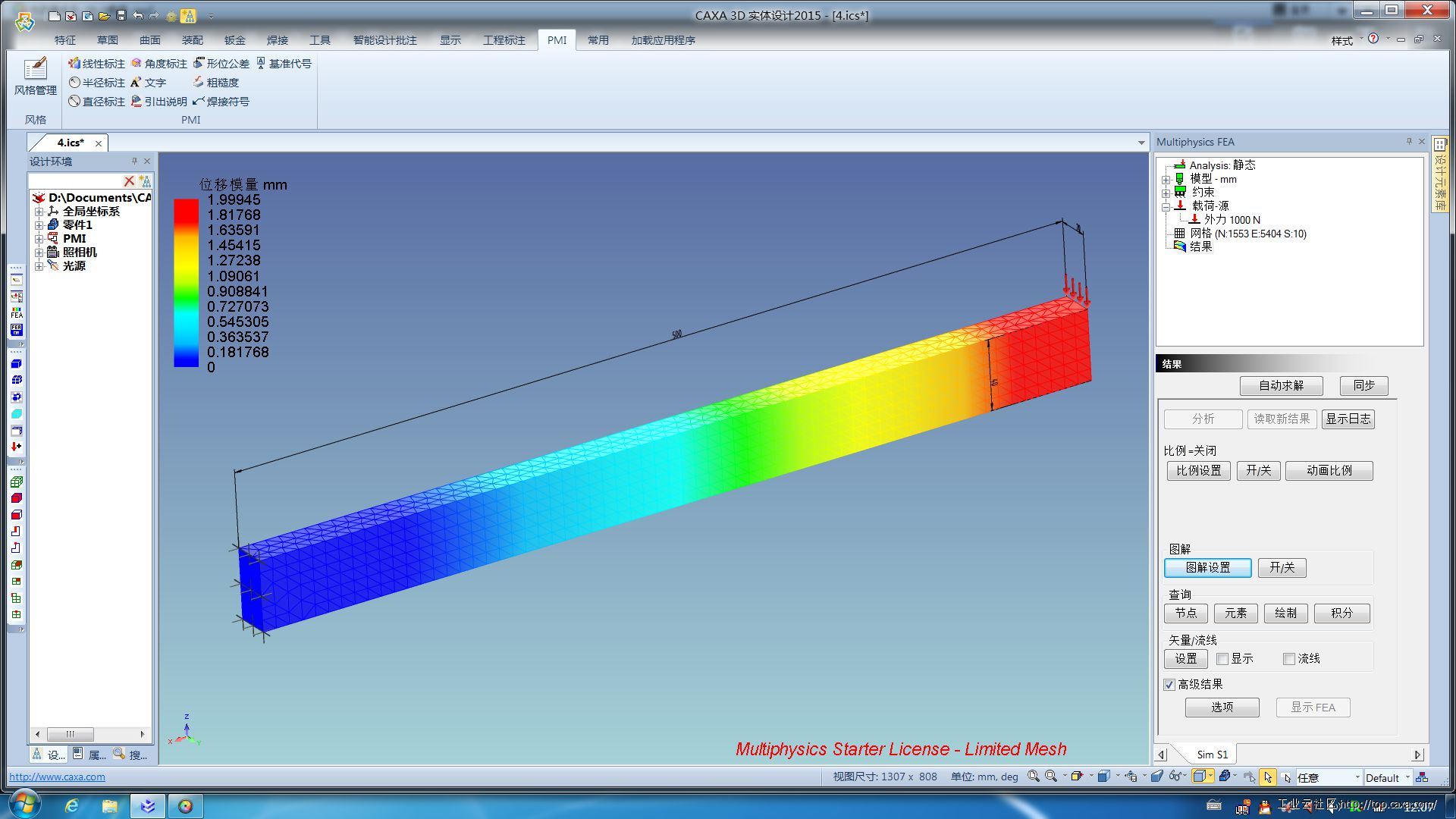The height and width of the screenshot is (819, 1456).
Task: Click the clear search red X icon
Action: [129, 181]
